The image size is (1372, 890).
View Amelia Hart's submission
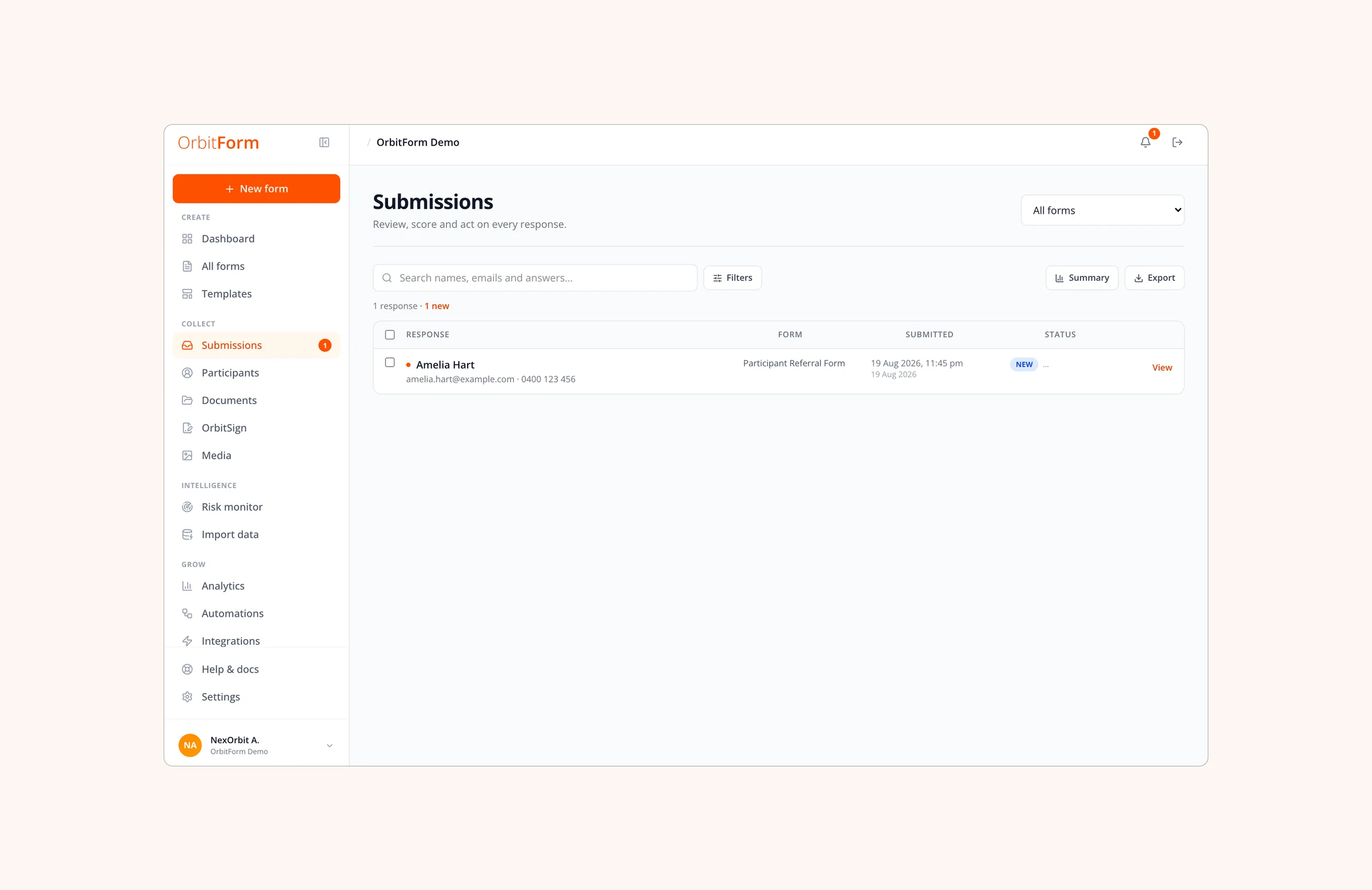click(1162, 368)
